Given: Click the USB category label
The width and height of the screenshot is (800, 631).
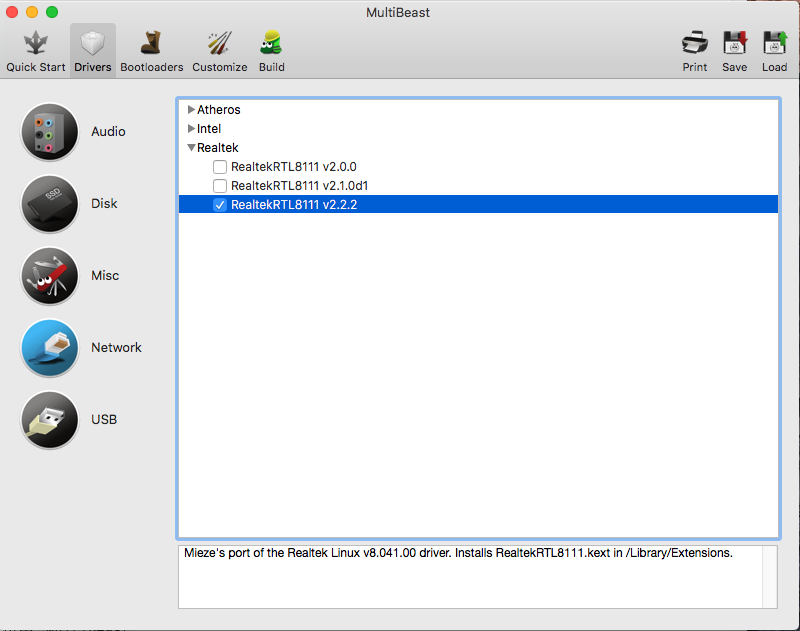Looking at the screenshot, I should (x=104, y=419).
